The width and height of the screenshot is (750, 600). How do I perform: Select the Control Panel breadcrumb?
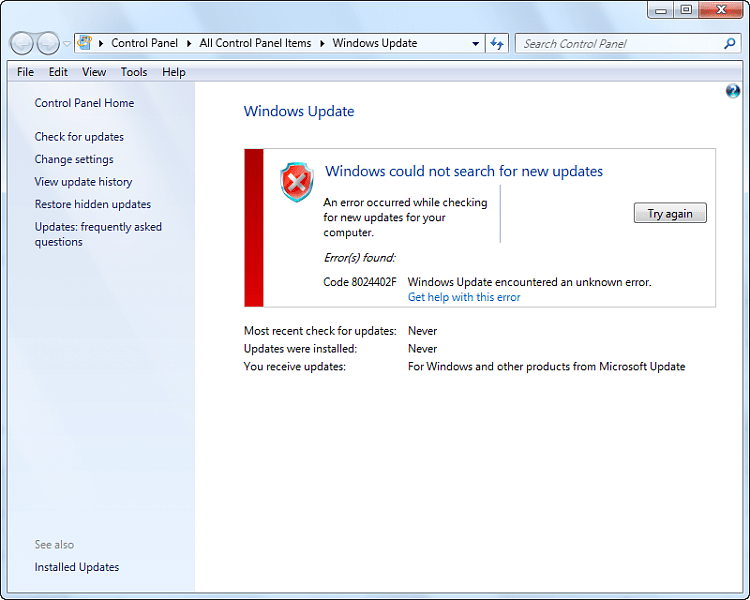pyautogui.click(x=144, y=44)
